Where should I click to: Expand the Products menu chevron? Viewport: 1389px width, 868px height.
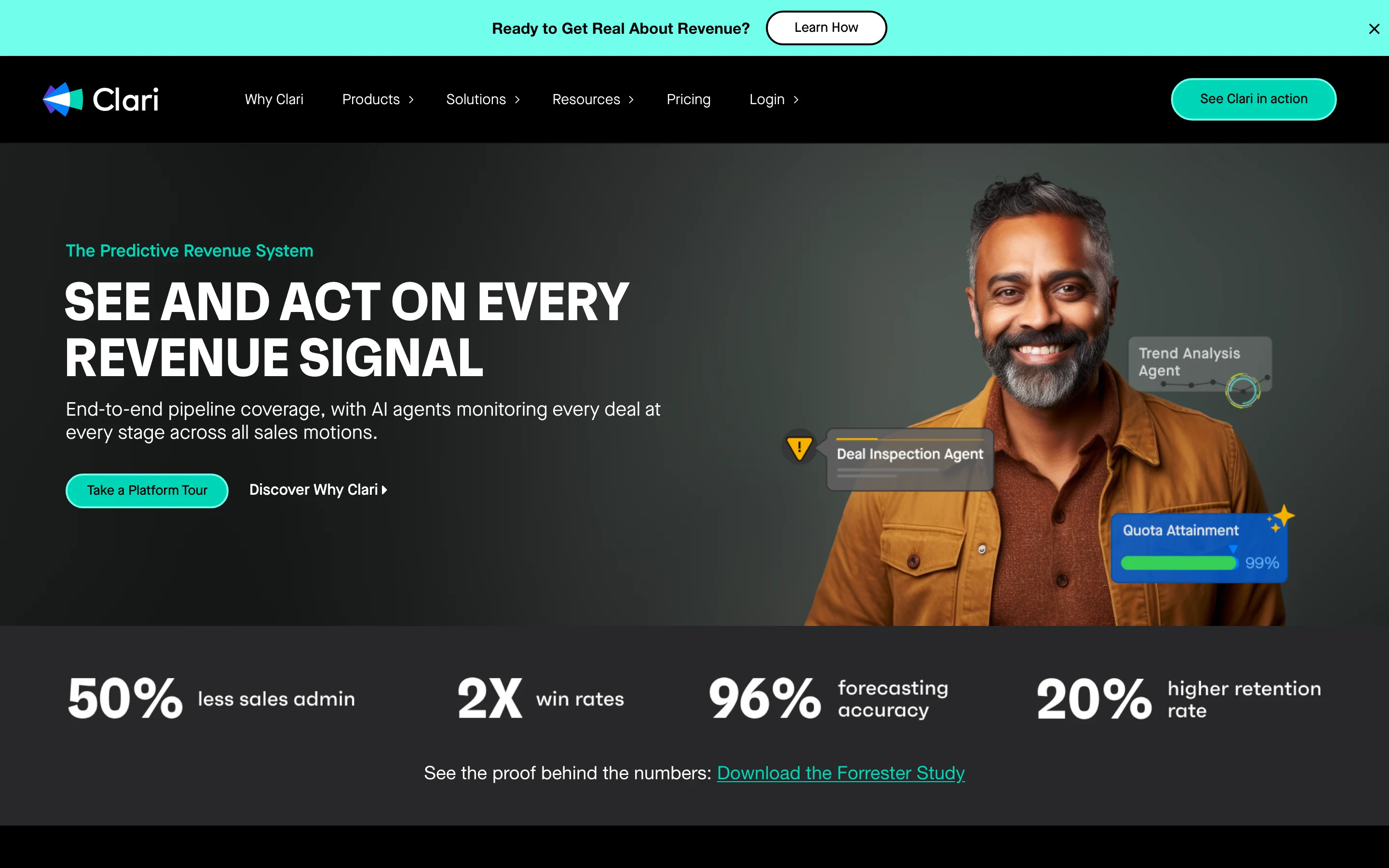point(411,100)
